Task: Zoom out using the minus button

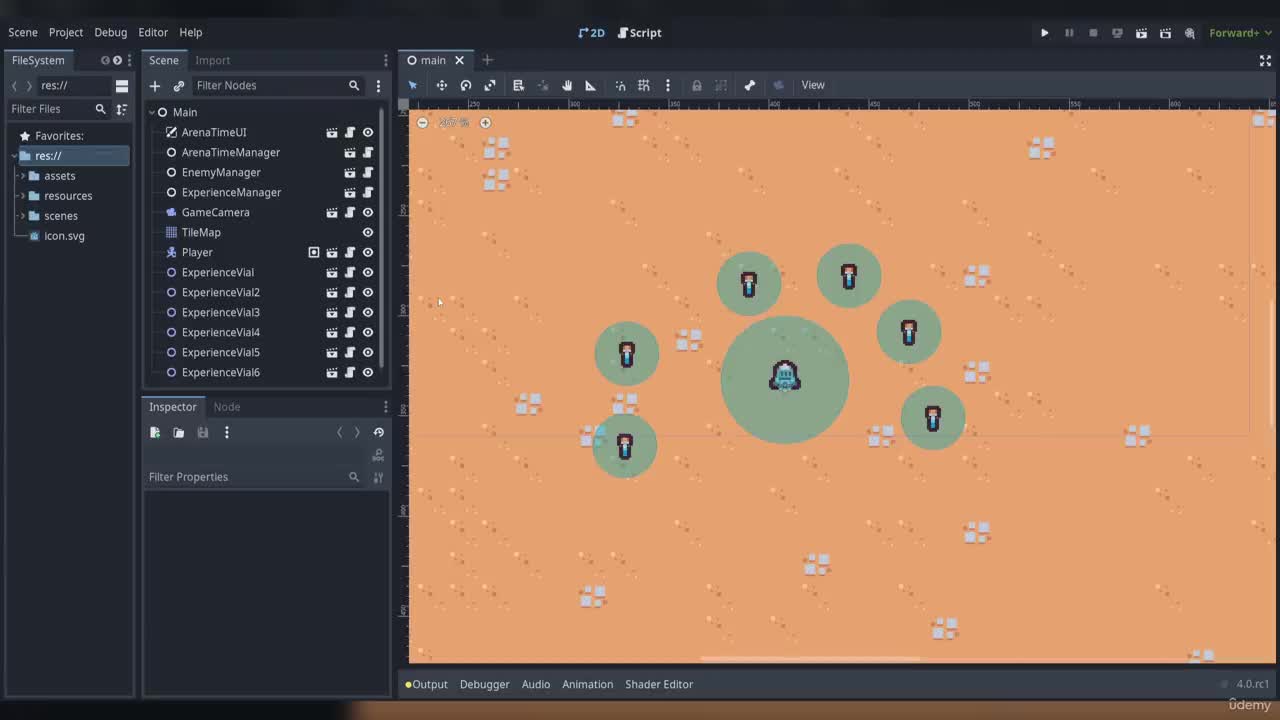Action: pos(422,122)
